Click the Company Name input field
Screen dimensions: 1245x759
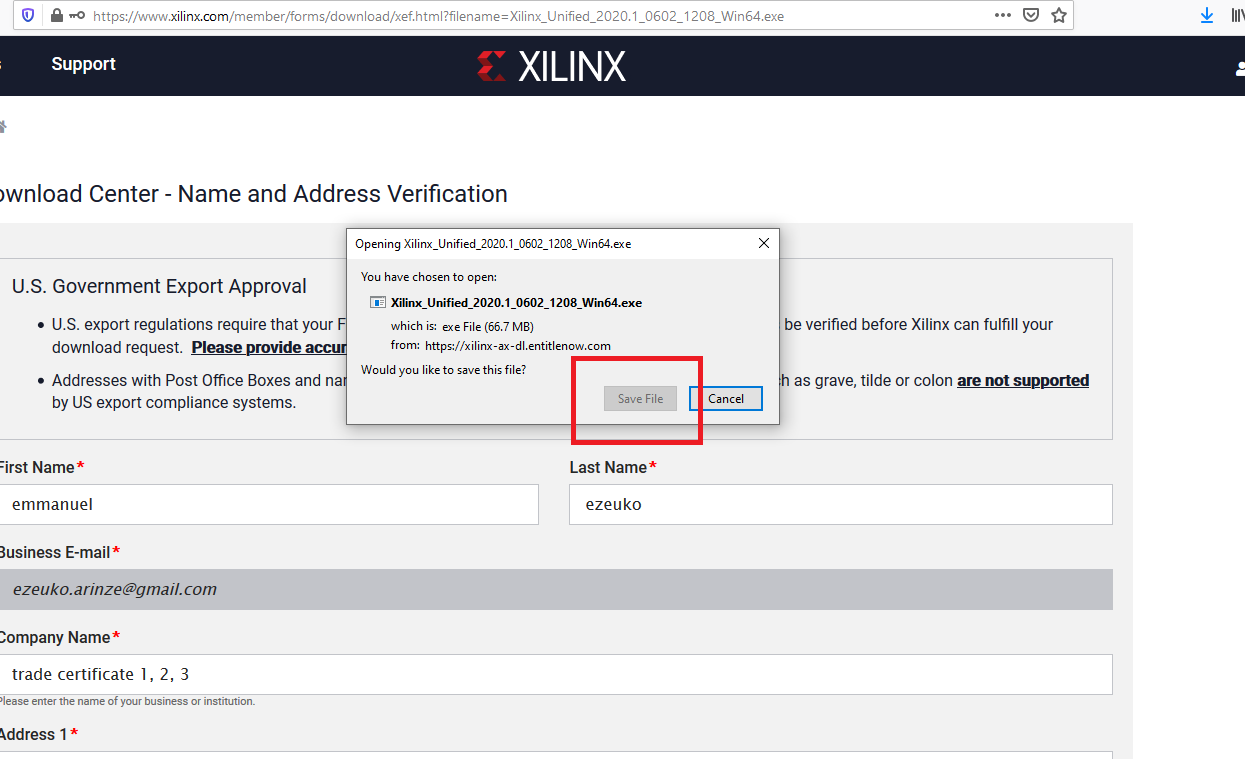[x=555, y=674]
